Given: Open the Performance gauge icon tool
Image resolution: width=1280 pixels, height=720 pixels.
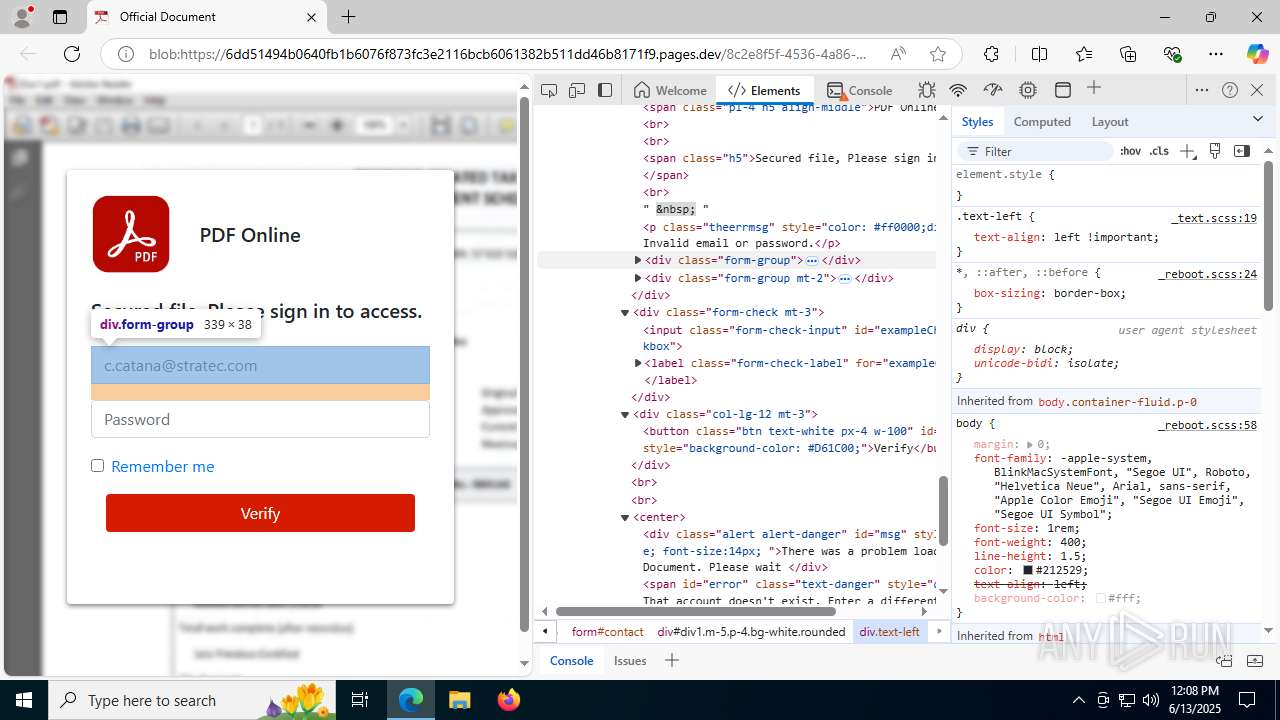Looking at the screenshot, I should click(x=993, y=90).
